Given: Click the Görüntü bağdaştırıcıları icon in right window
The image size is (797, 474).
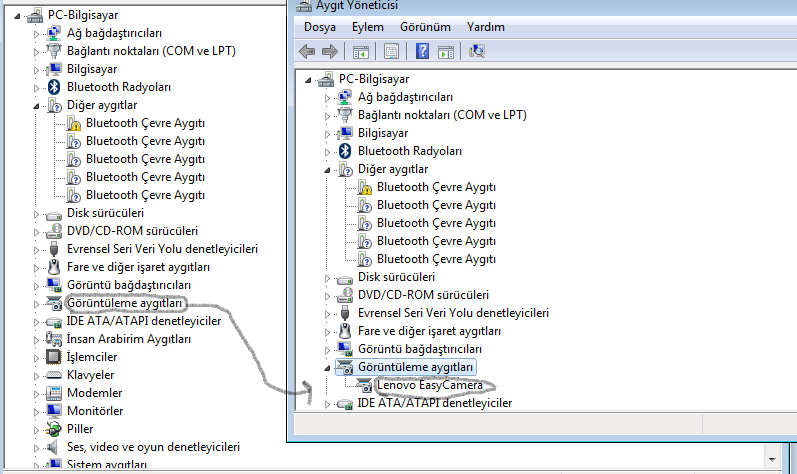Looking at the screenshot, I should pos(345,349).
